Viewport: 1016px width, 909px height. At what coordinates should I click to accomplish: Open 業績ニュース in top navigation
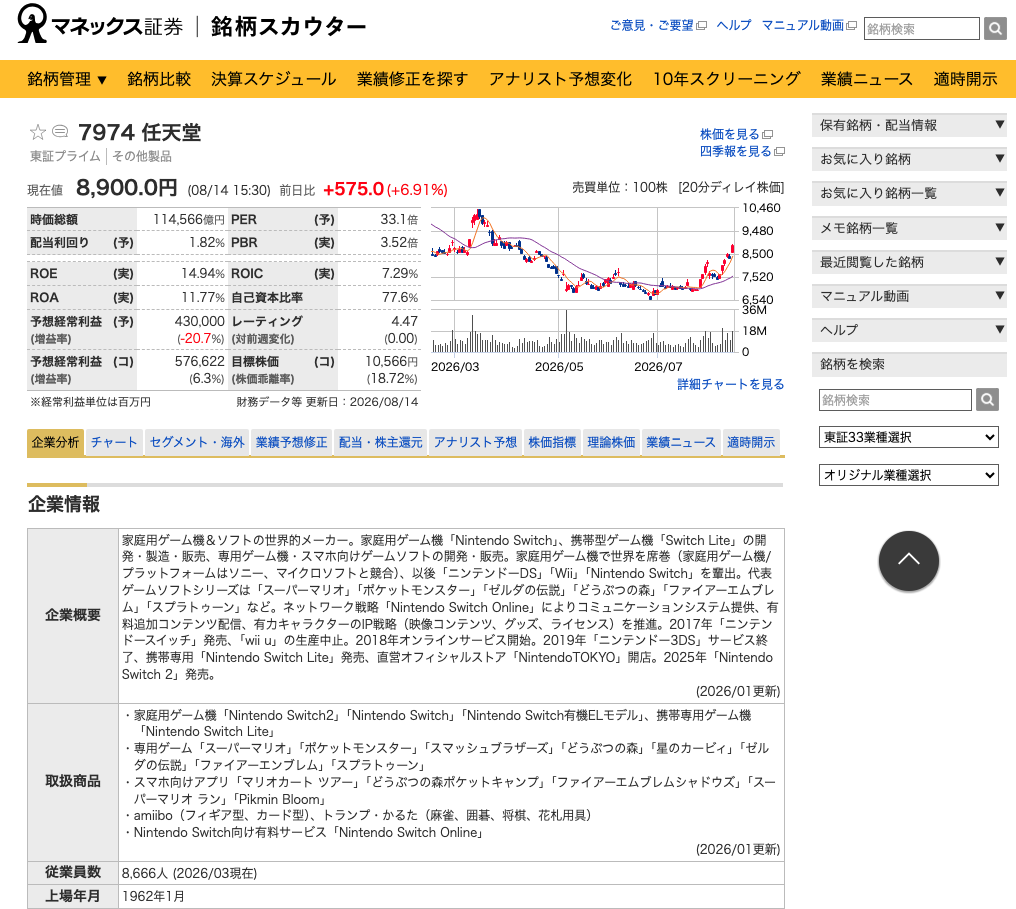point(866,79)
